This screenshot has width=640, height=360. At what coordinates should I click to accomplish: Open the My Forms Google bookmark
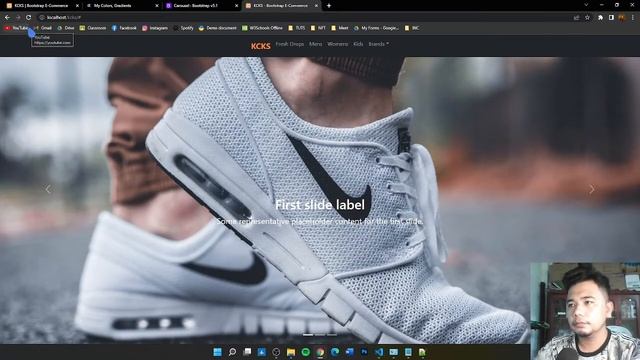[376, 28]
